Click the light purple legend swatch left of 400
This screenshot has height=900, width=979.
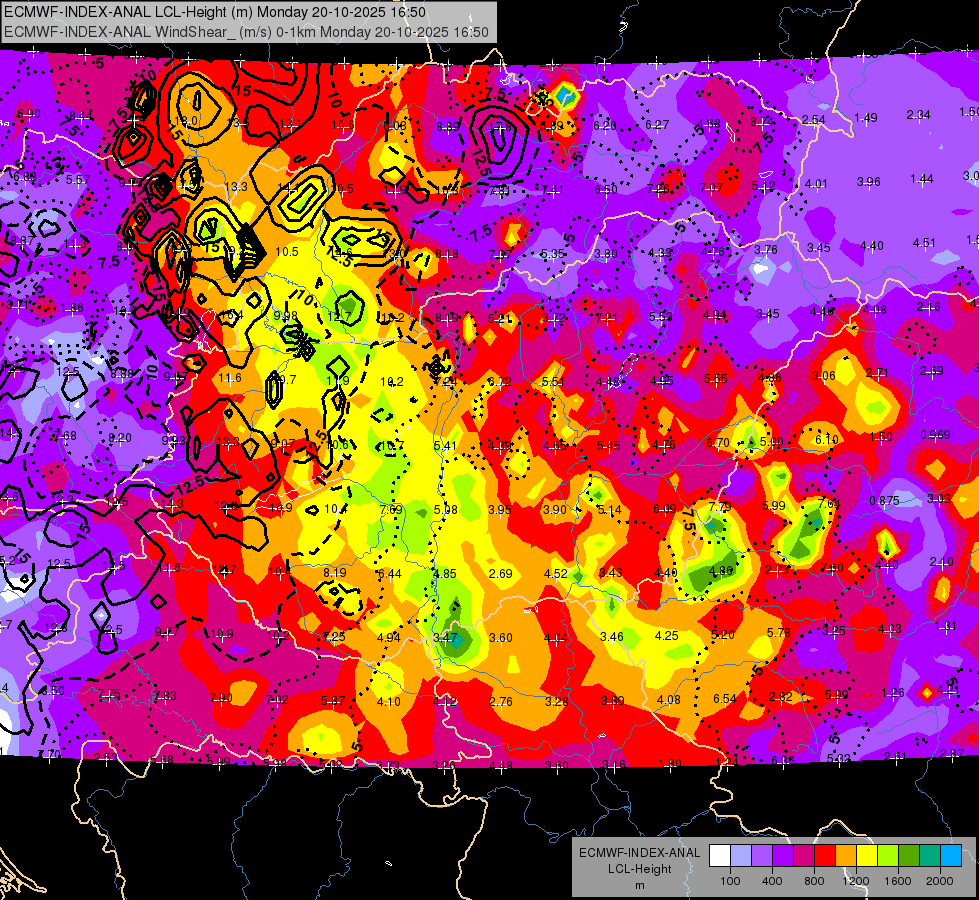(x=762, y=856)
